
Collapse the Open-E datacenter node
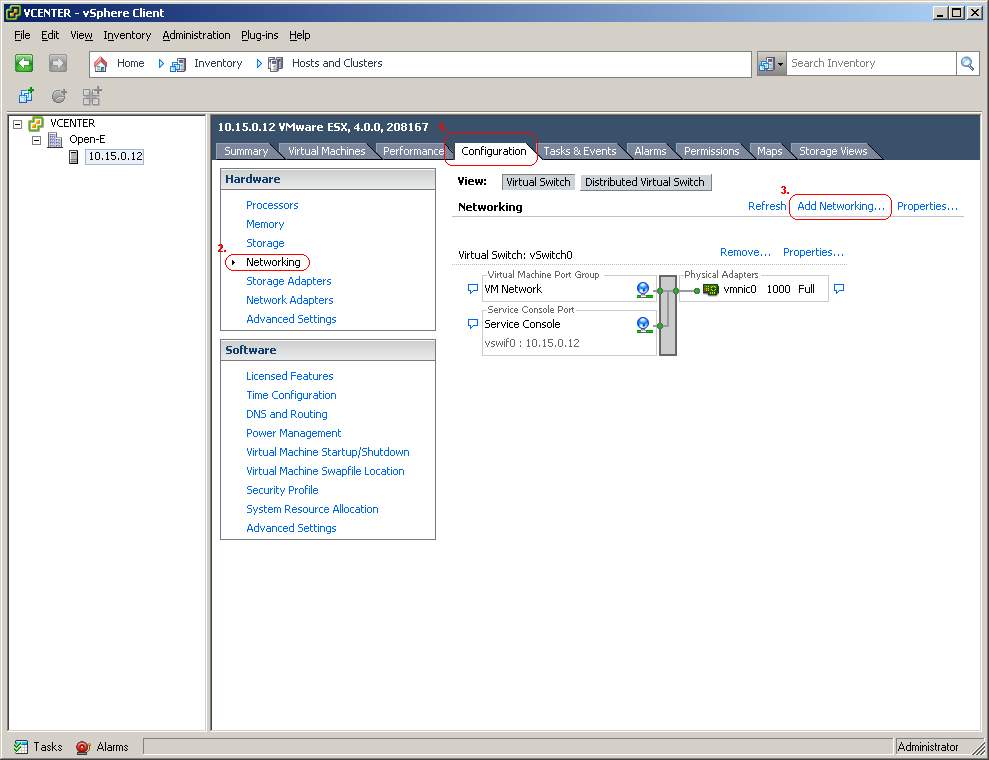[x=37, y=140]
